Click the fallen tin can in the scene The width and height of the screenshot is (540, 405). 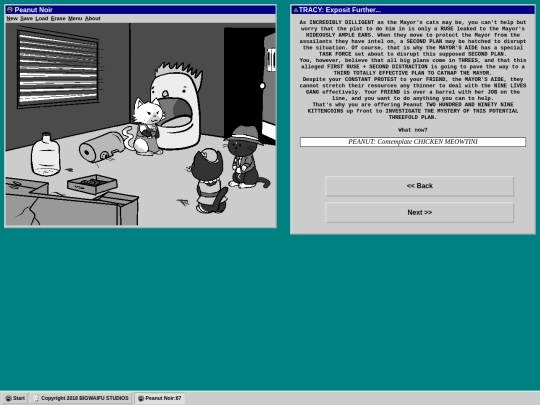[x=102, y=147]
